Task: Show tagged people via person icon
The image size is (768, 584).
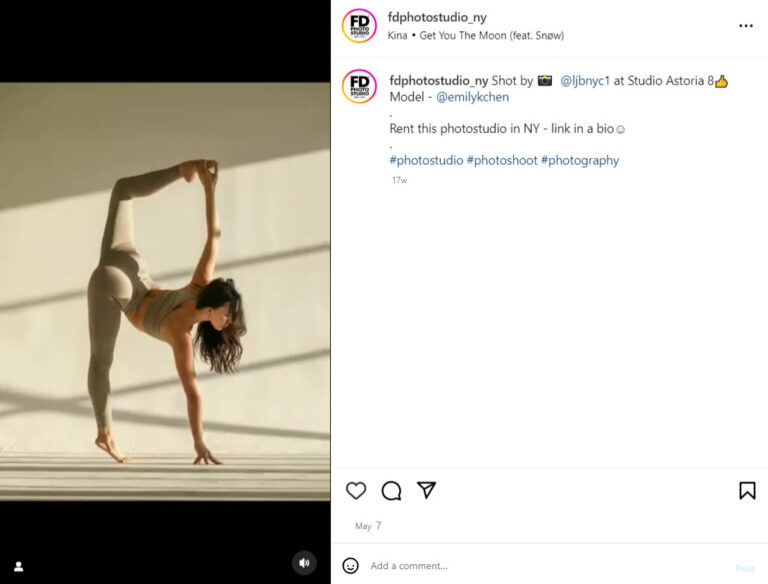Action: pyautogui.click(x=19, y=567)
